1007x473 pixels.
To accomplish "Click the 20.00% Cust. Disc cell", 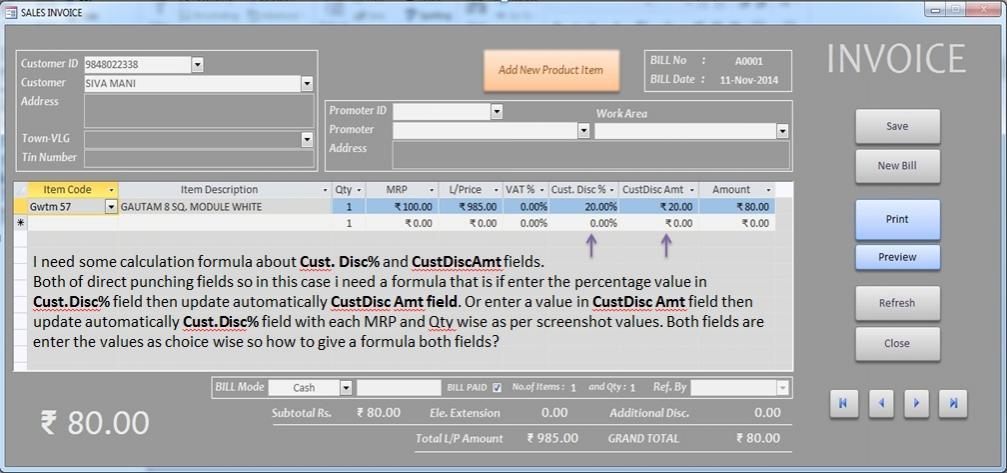I will tap(584, 207).
